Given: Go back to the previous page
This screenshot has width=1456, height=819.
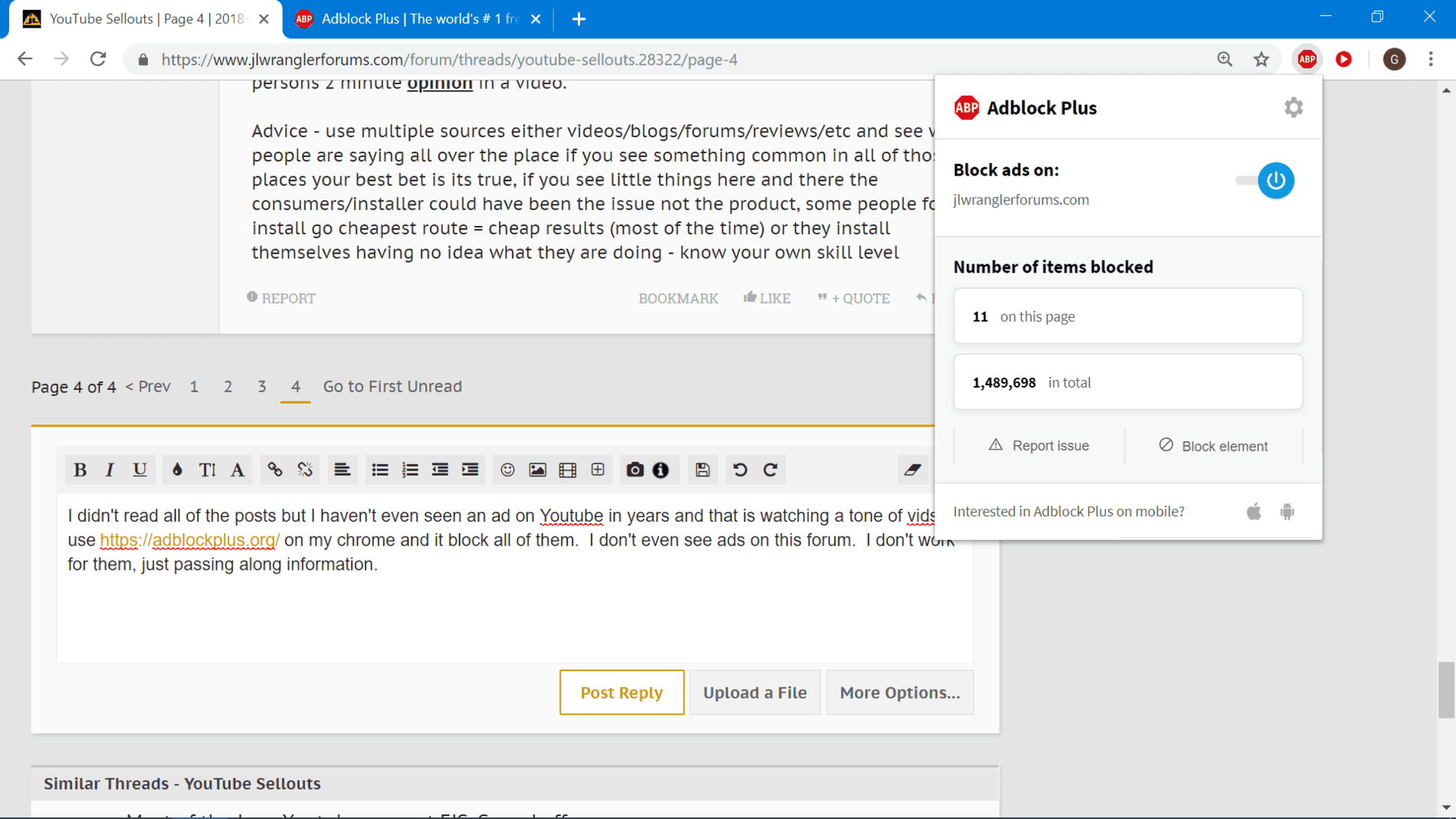Looking at the screenshot, I should [25, 59].
